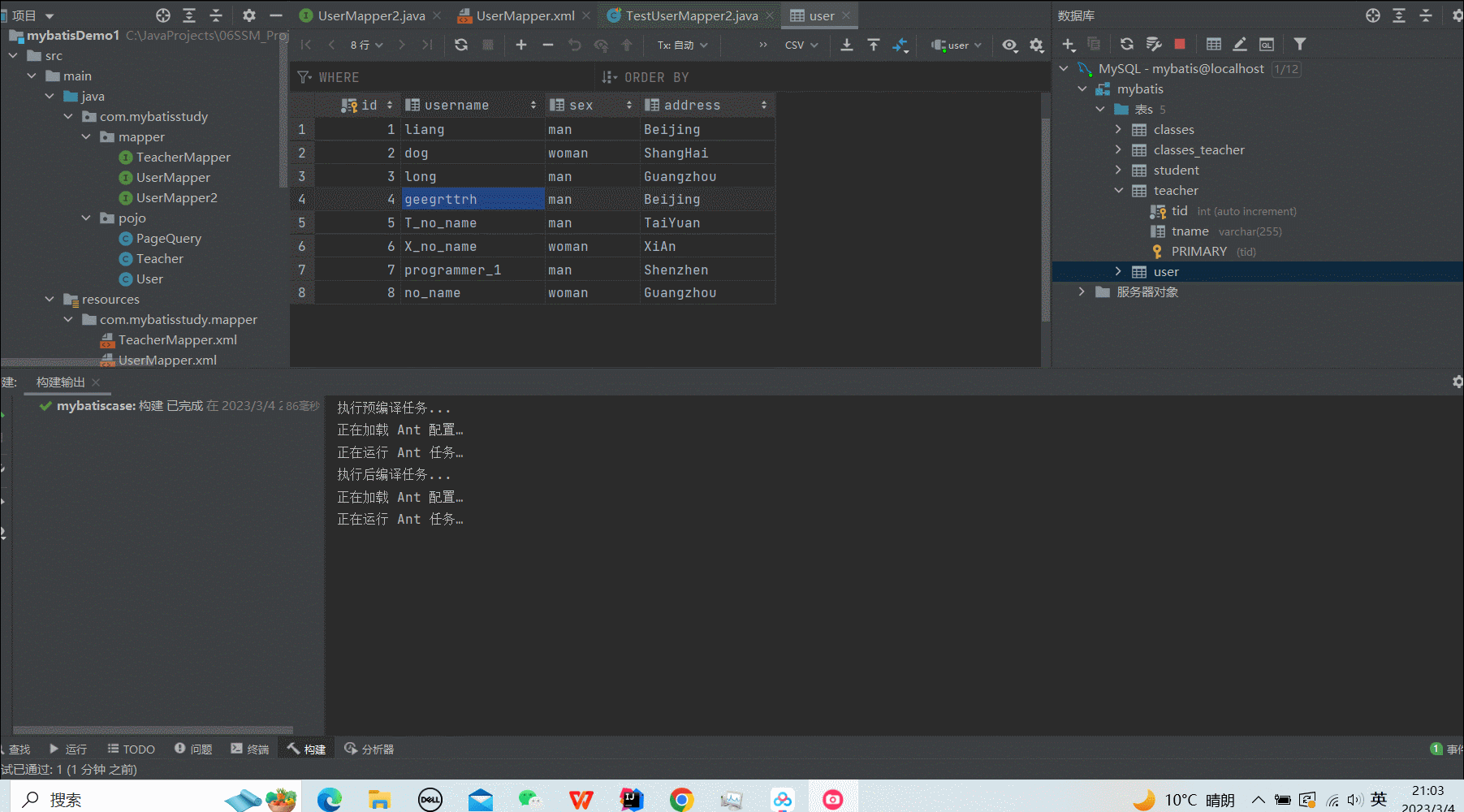Screen dimensions: 1464x812
Task: Collapse the mapper package in project tree
Action: (86, 136)
